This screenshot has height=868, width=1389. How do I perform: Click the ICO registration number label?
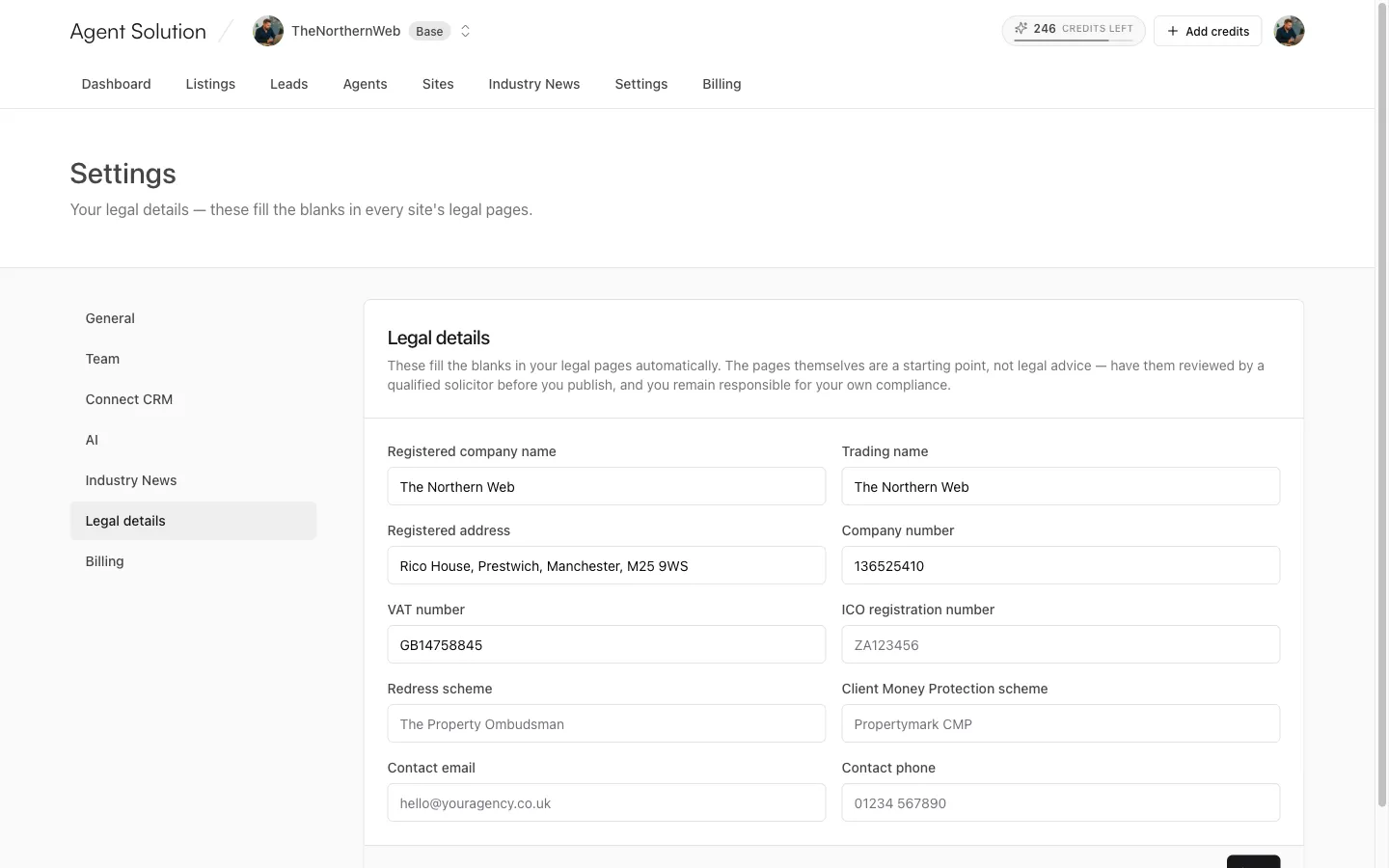click(x=918, y=610)
